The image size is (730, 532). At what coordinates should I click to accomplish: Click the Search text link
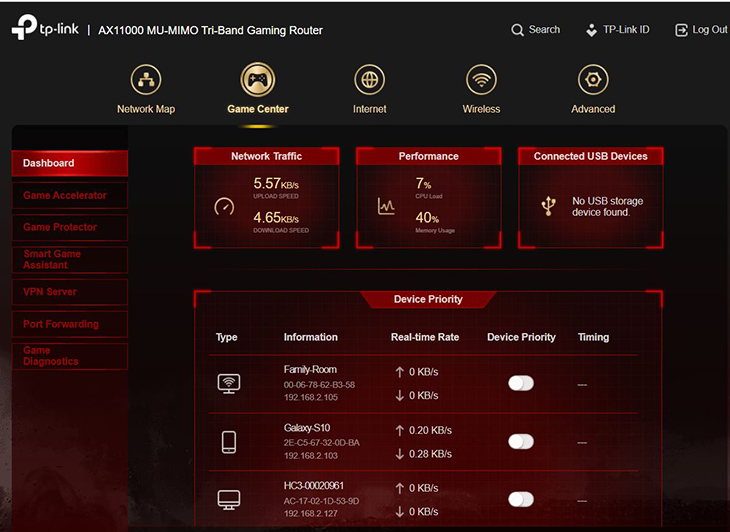click(544, 30)
